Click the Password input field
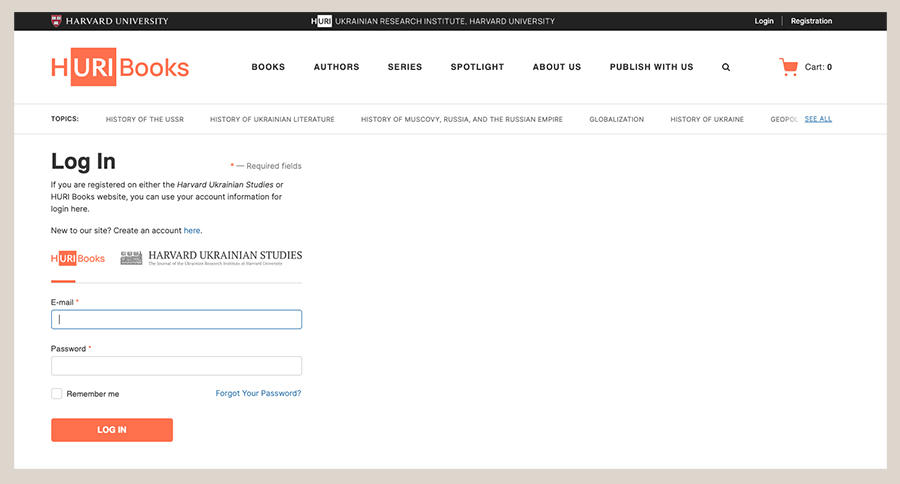The image size is (900, 484). [x=176, y=366]
